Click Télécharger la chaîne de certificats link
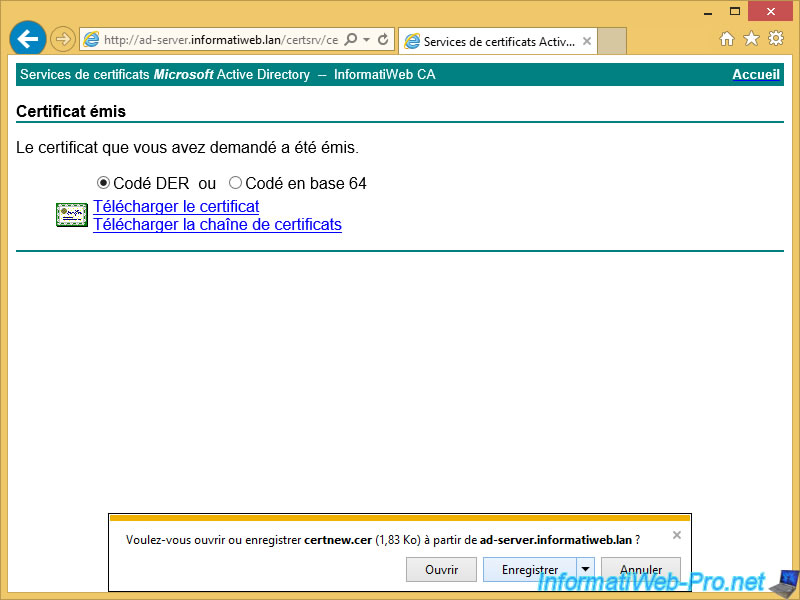 coord(217,224)
